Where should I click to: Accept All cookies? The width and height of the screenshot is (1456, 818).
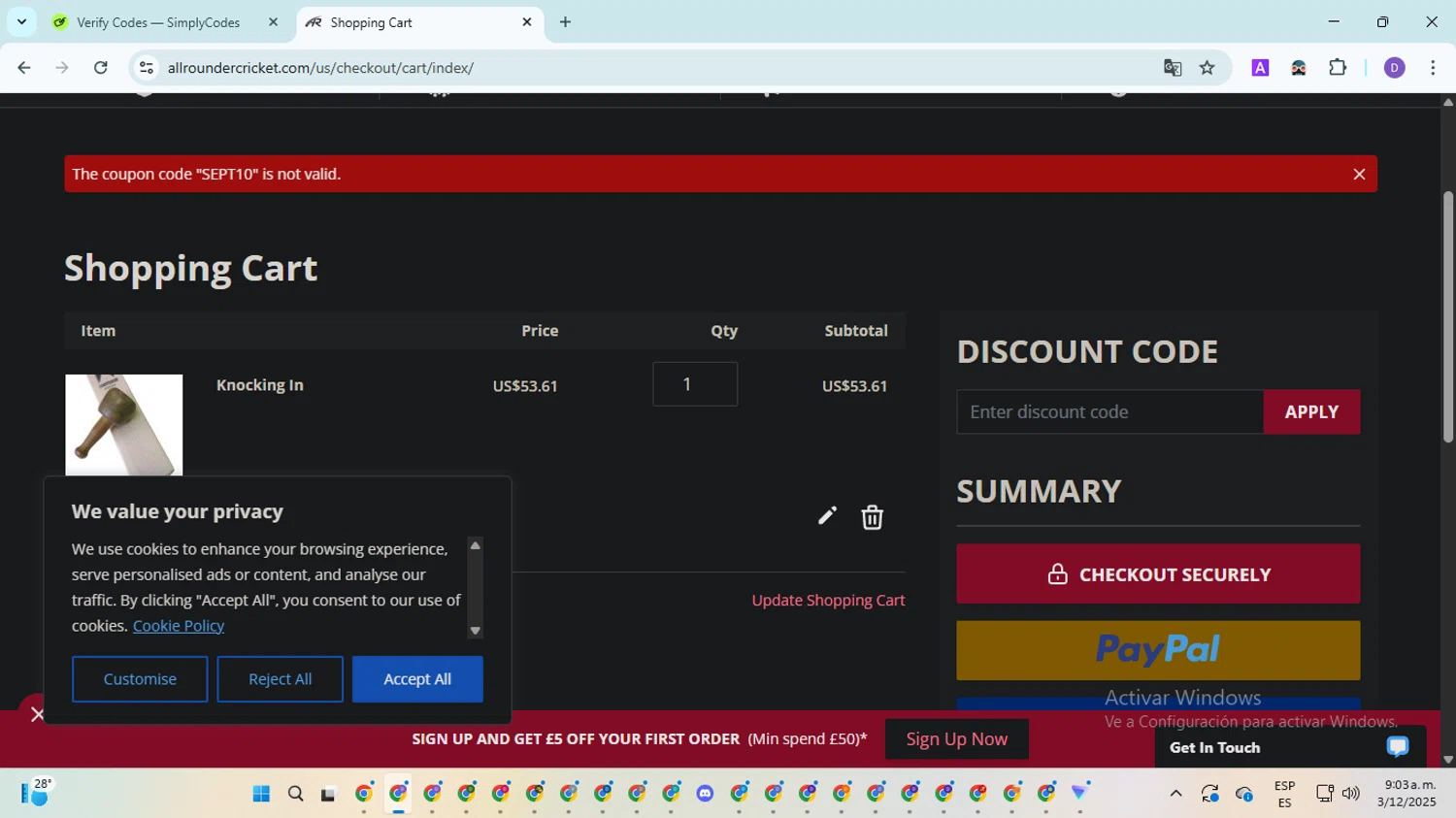click(x=417, y=679)
